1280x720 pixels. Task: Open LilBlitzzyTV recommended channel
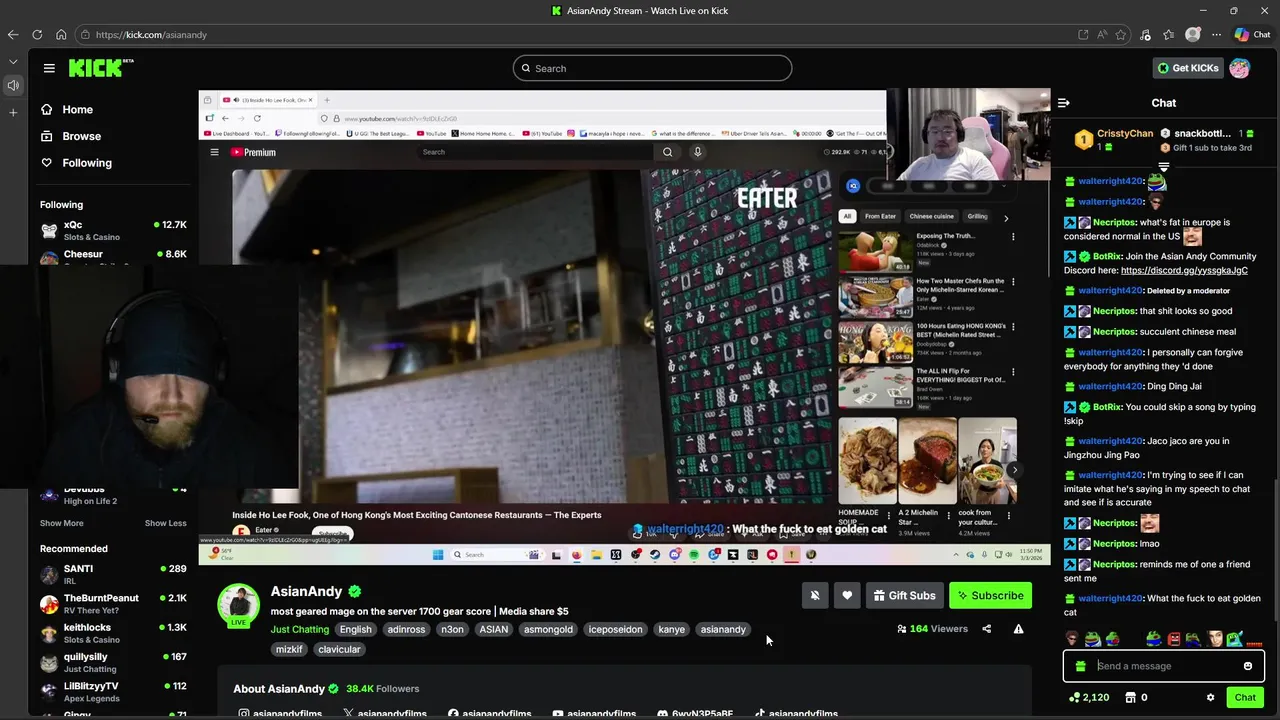pos(113,692)
